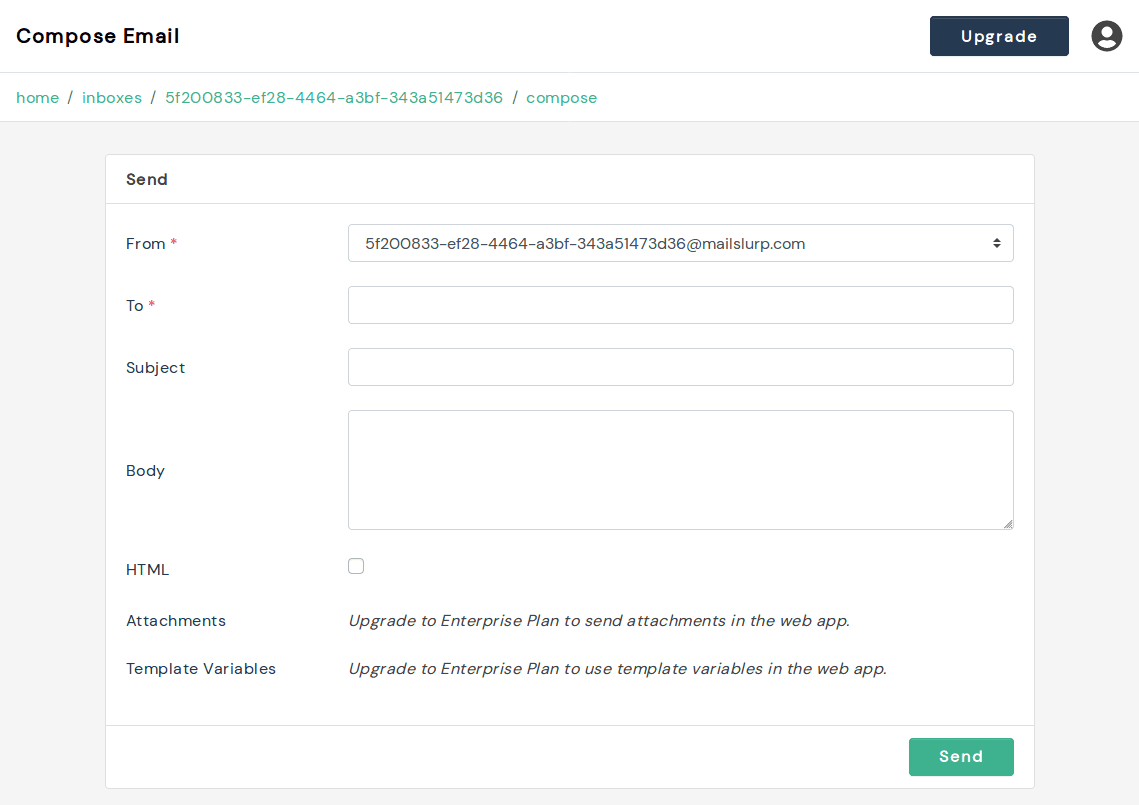
Task: Click the Upgrade button
Action: coord(998,35)
